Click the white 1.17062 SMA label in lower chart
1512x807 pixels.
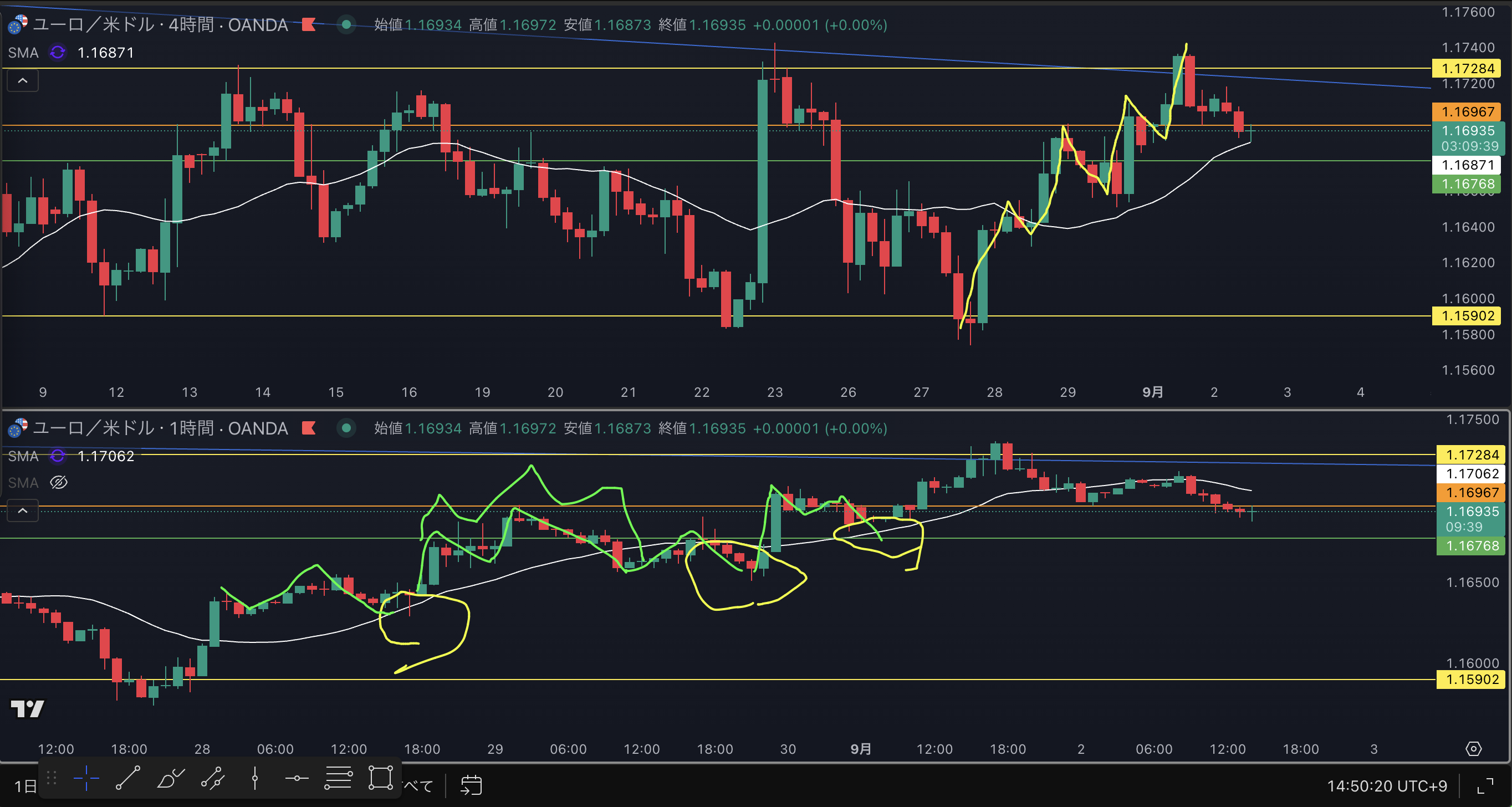pyautogui.click(x=1471, y=474)
